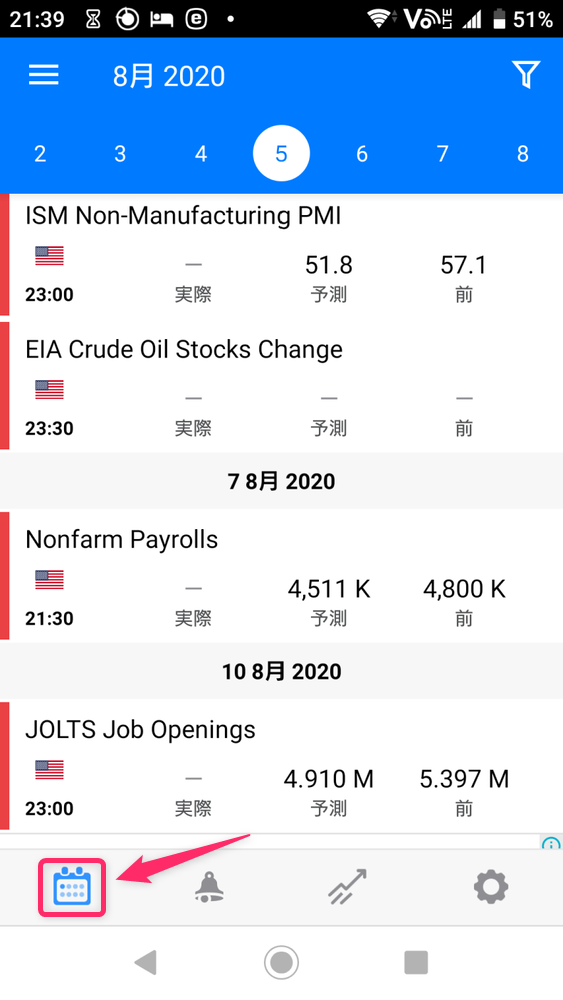Open Nonfarm Payrolls event details
Screen dimensions: 563x1000
281,575
